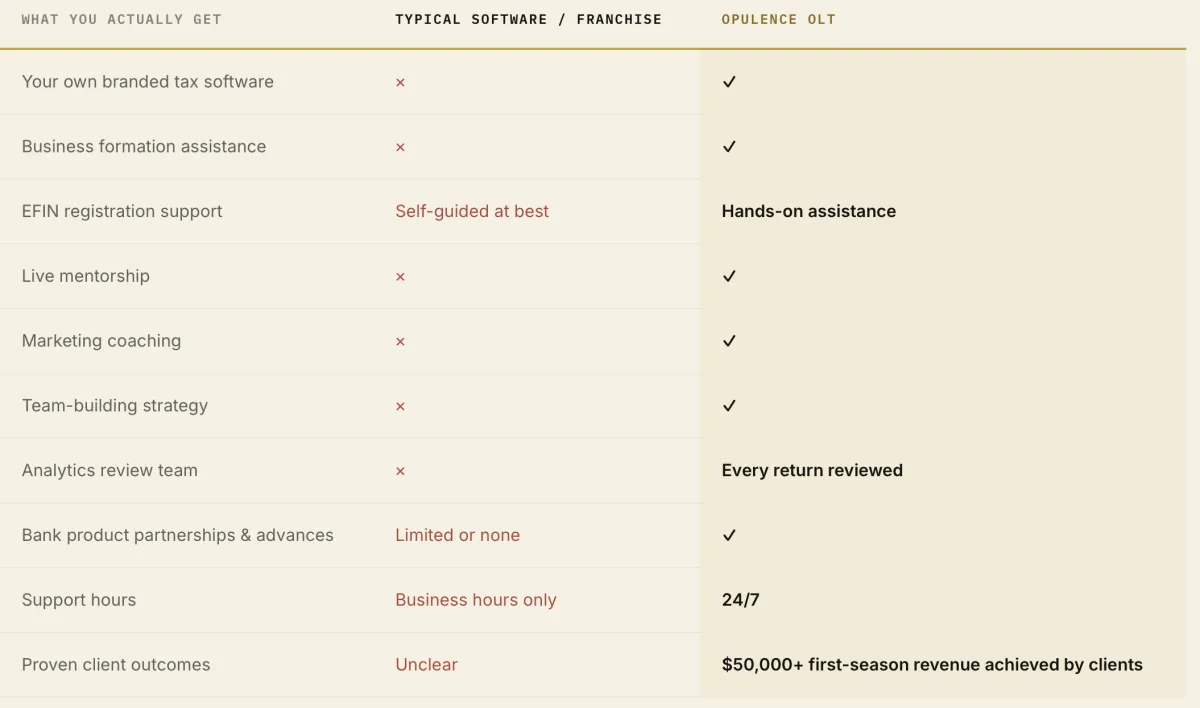Click the checkmark for Bank product partnerships
1200x708 pixels.
tap(729, 535)
